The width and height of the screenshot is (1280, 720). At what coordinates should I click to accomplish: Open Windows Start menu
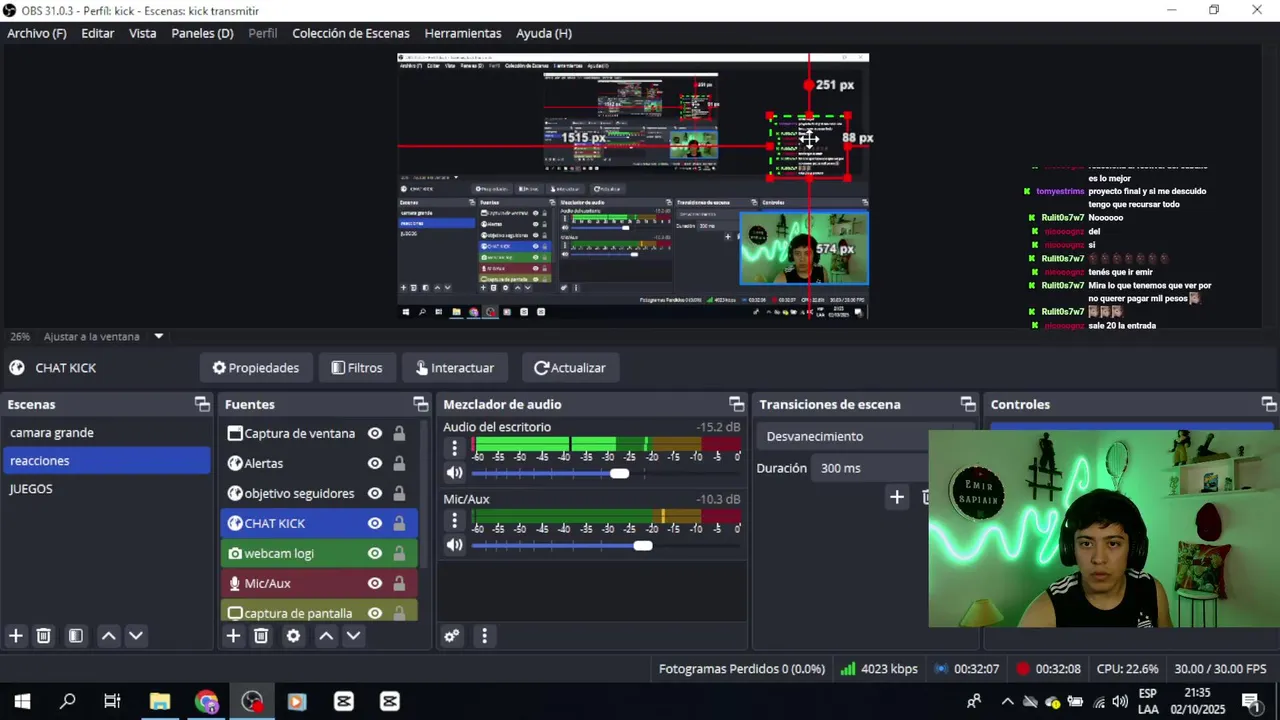click(x=22, y=701)
